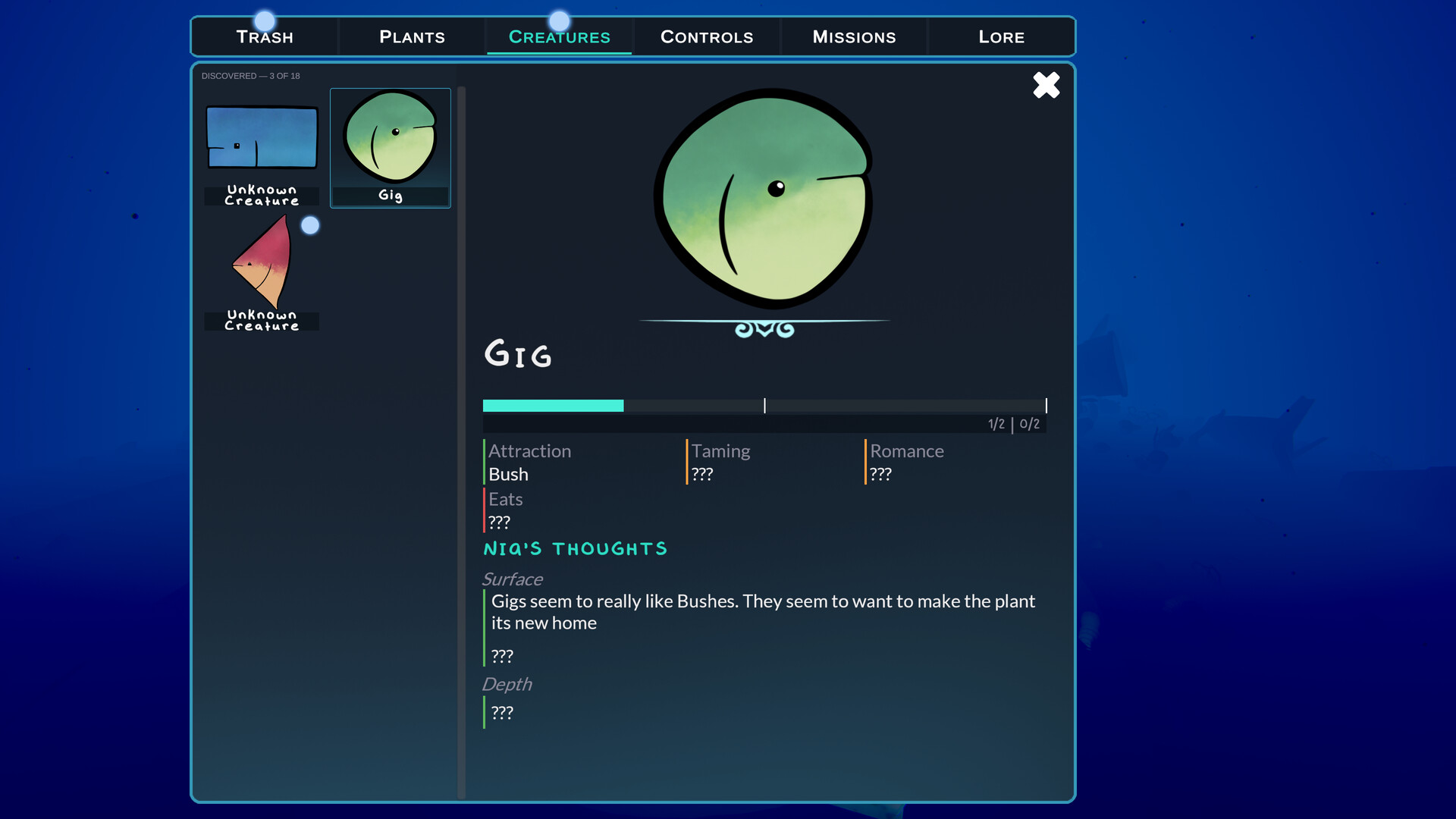Click the Gig name title
Image resolution: width=1456 pixels, height=819 pixels.
518,354
